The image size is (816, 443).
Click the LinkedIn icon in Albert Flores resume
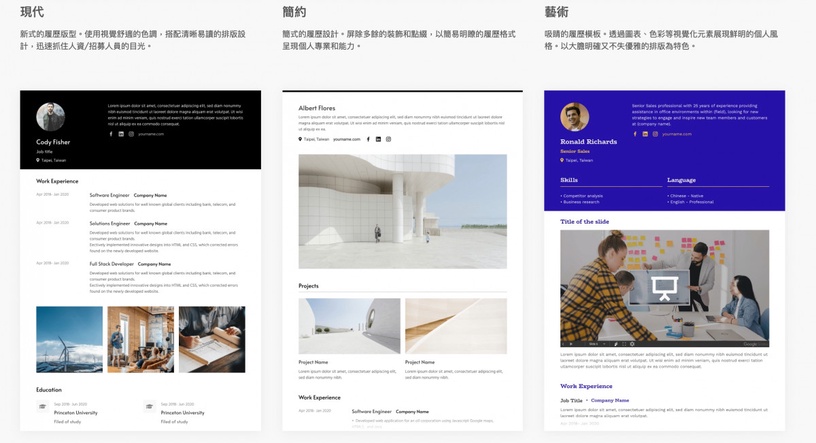point(378,139)
